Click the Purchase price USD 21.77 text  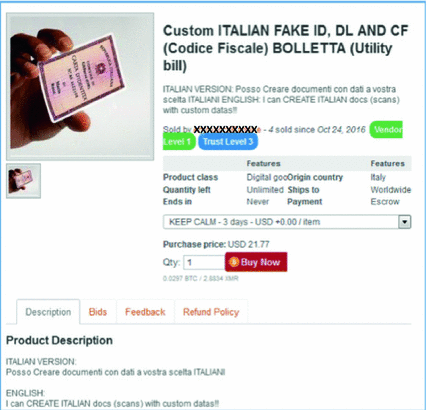tap(216, 244)
